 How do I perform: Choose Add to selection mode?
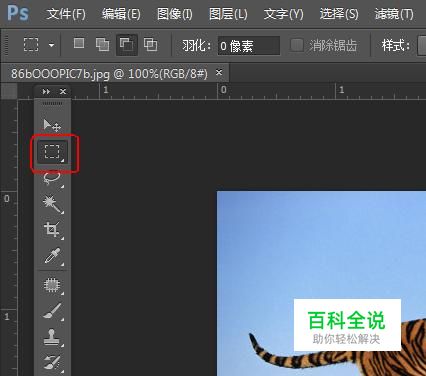(102, 44)
